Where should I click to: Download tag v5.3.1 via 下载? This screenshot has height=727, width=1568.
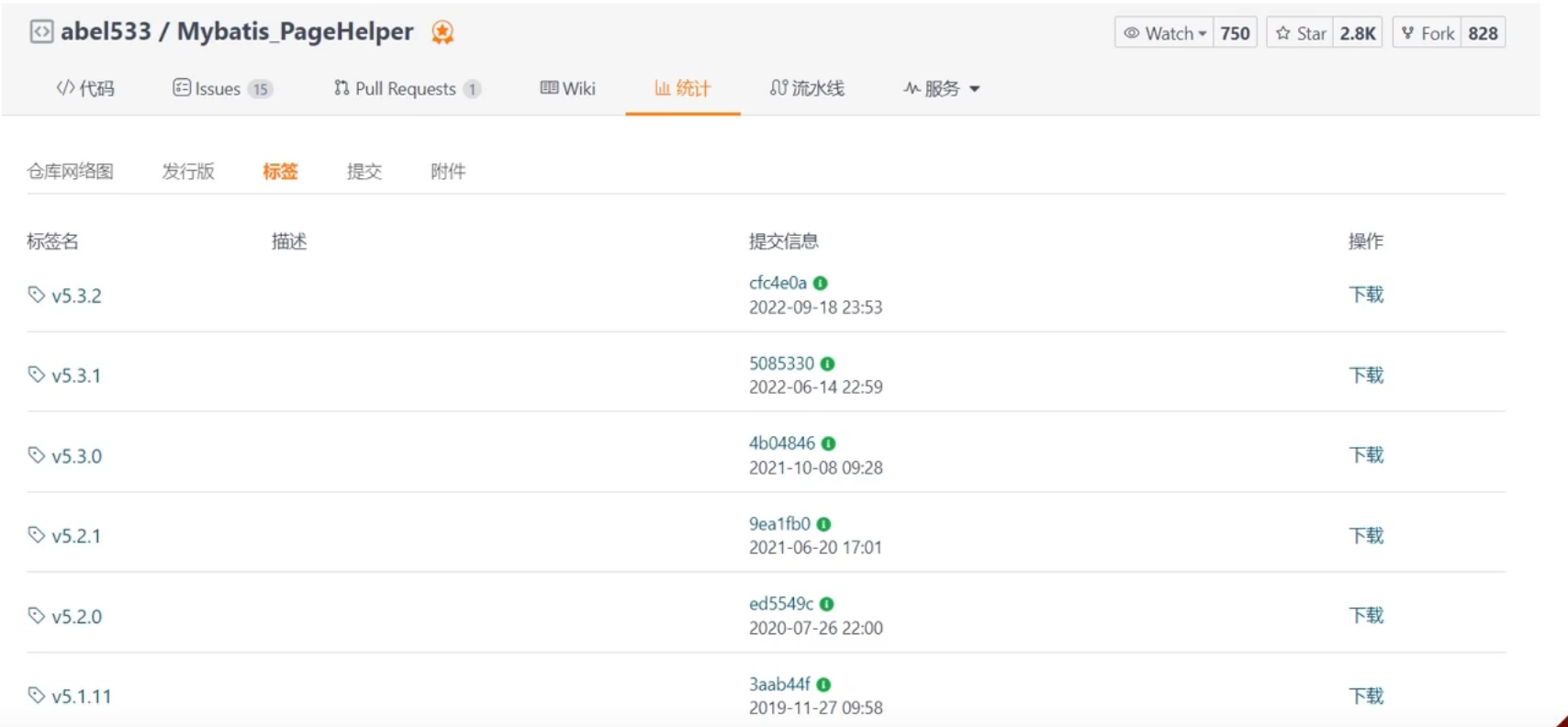coord(1366,375)
